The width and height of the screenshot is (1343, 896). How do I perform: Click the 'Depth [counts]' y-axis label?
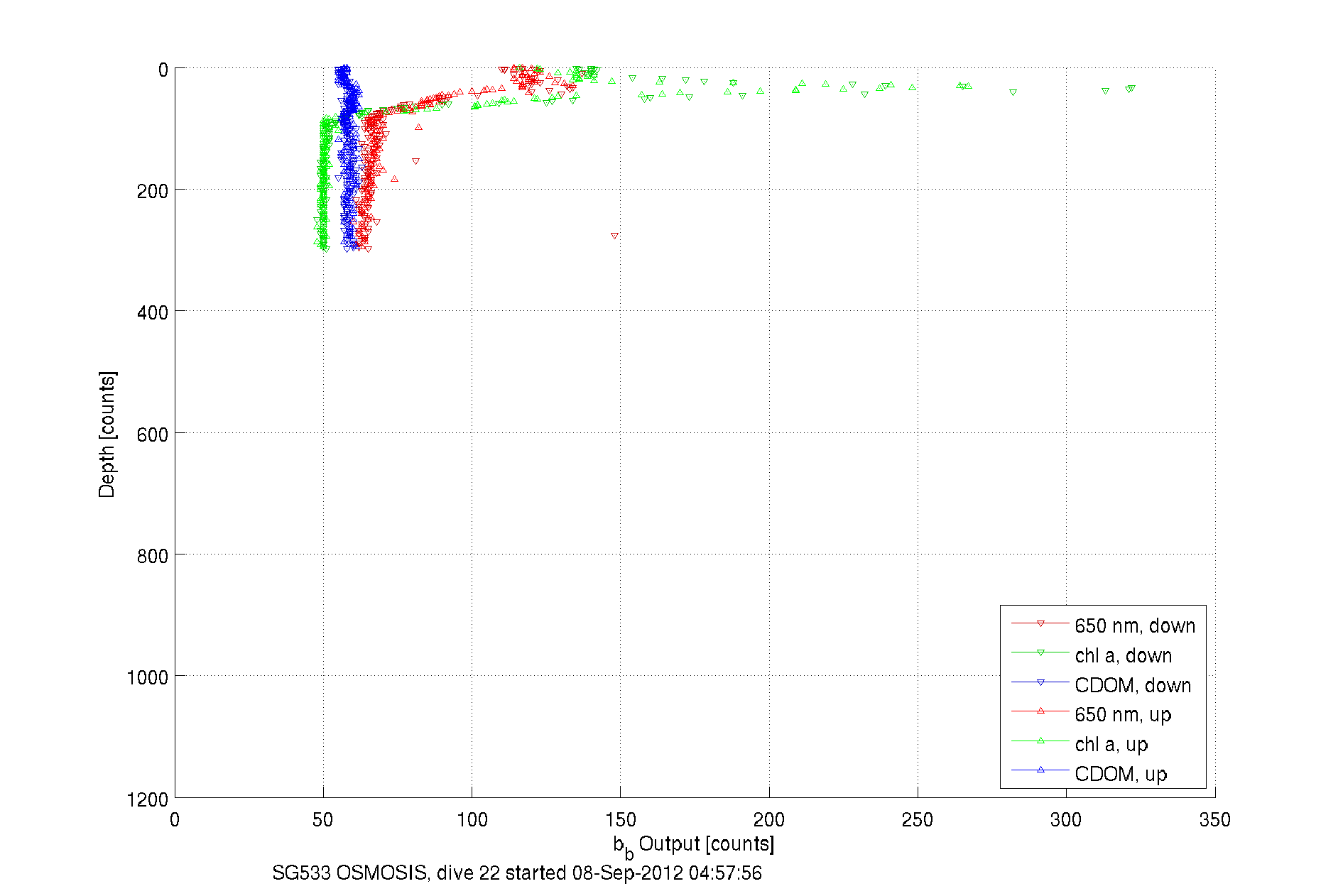pos(107,434)
